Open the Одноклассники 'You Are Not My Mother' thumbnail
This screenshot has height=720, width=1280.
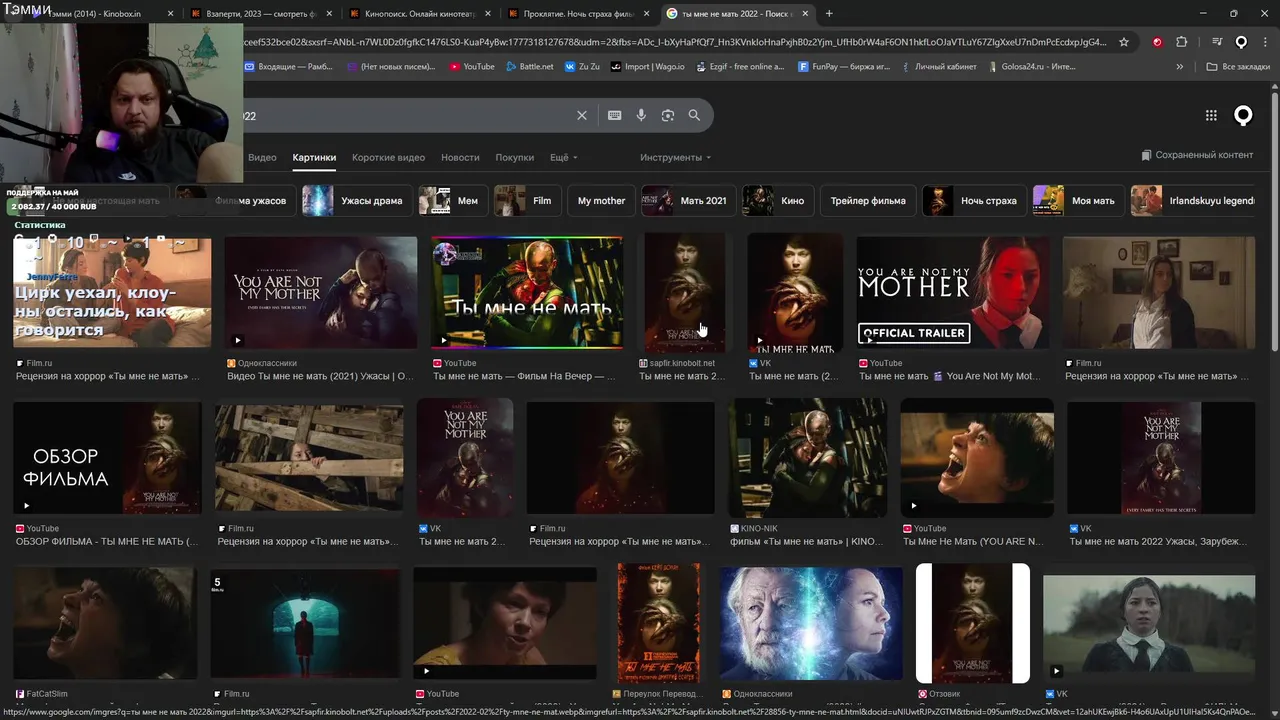coord(321,293)
